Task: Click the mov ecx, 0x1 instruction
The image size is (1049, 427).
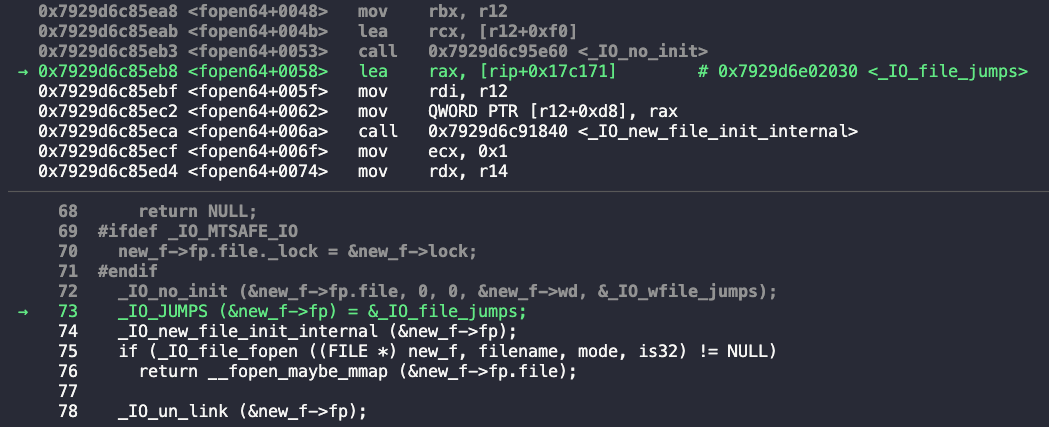Action: coord(433,152)
